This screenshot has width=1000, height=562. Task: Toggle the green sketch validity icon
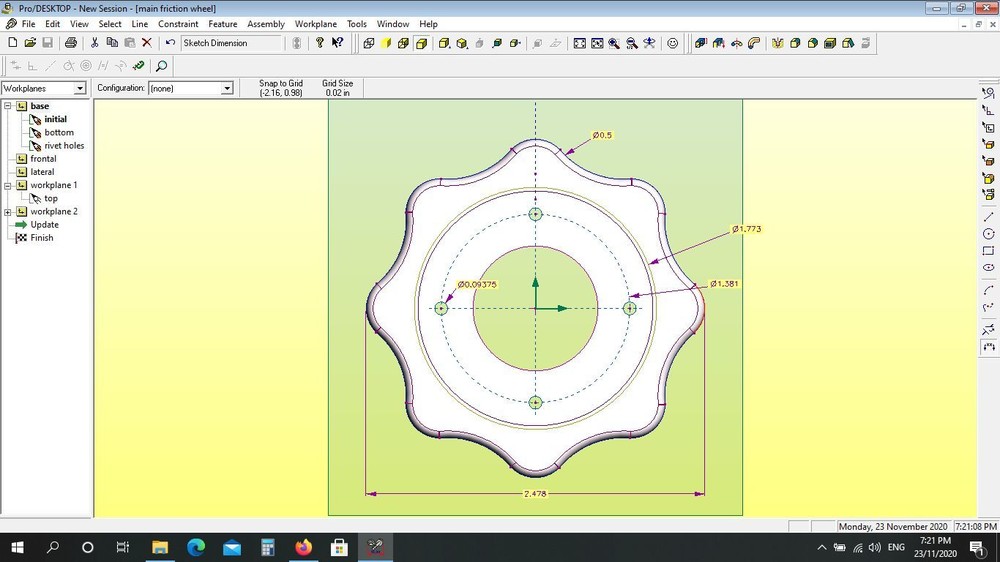138,66
